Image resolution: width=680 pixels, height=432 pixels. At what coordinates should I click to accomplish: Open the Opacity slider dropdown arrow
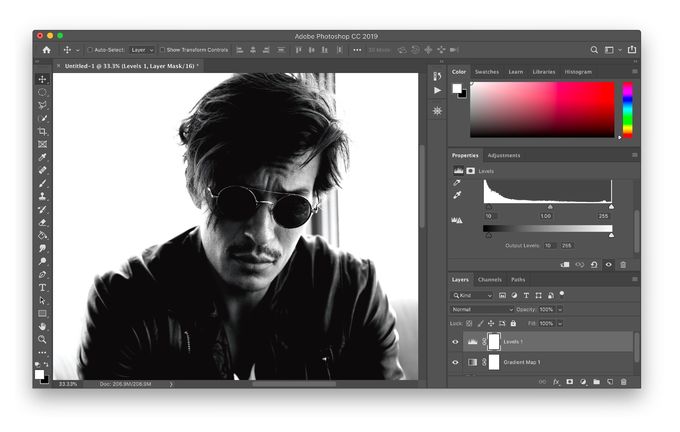560,309
